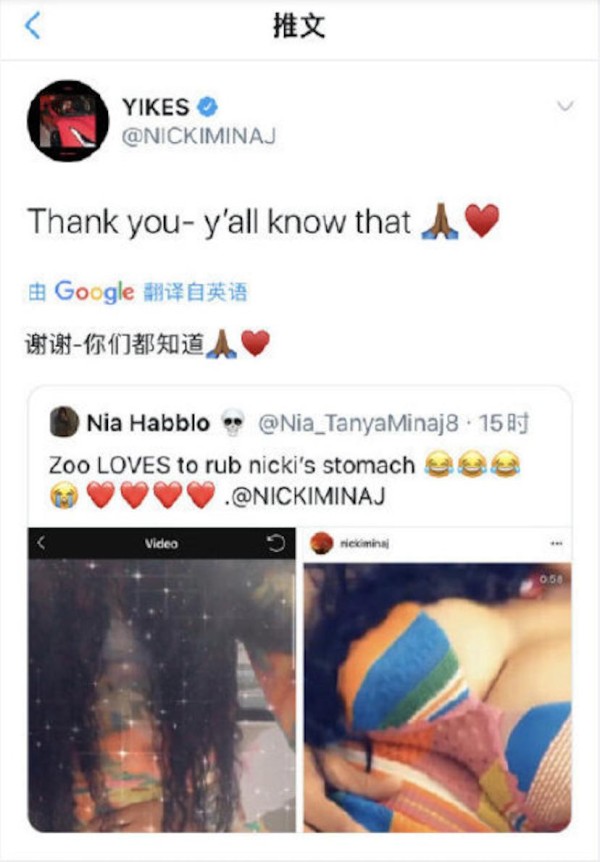
Task: Go back using the blue arrow
Action: (33, 26)
